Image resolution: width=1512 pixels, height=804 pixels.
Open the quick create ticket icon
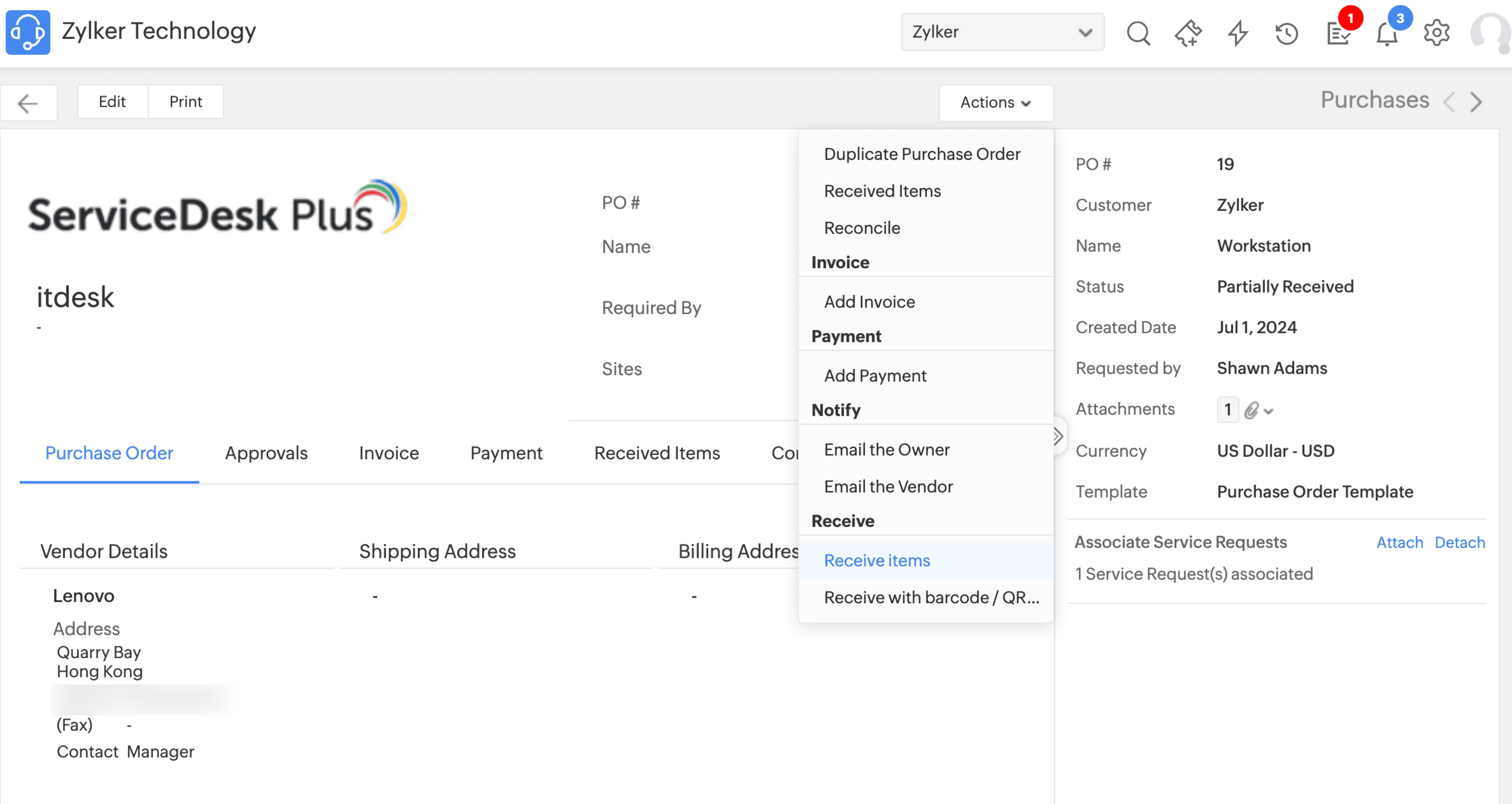tap(1188, 33)
